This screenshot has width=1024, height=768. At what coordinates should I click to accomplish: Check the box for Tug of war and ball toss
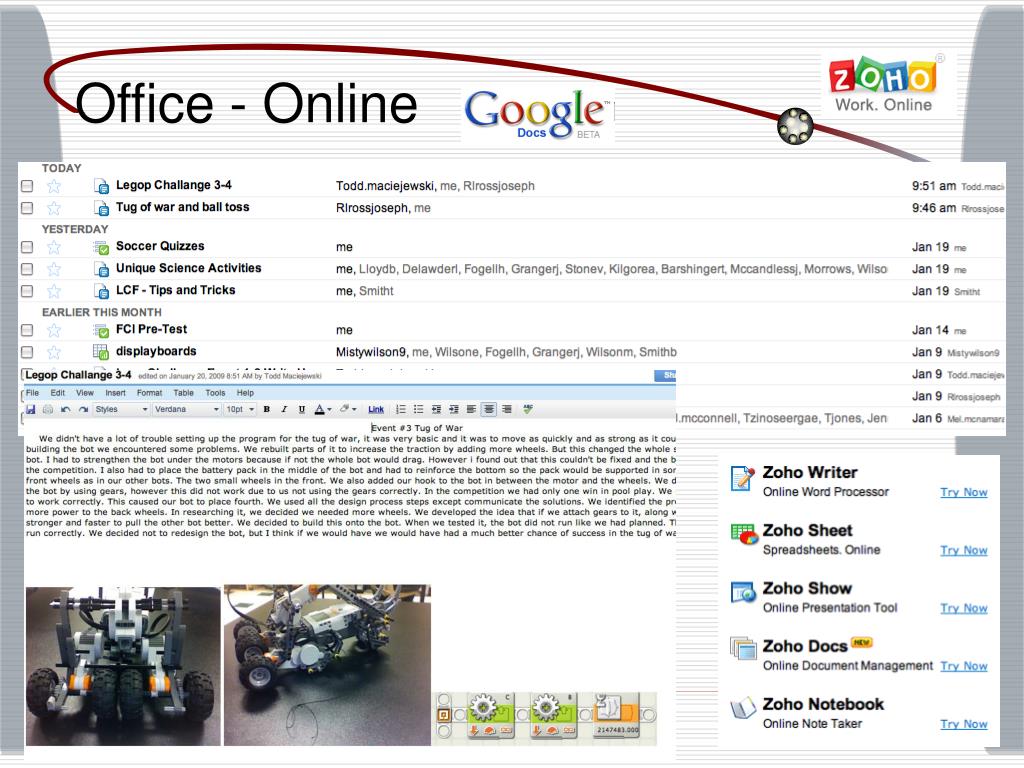(27, 208)
